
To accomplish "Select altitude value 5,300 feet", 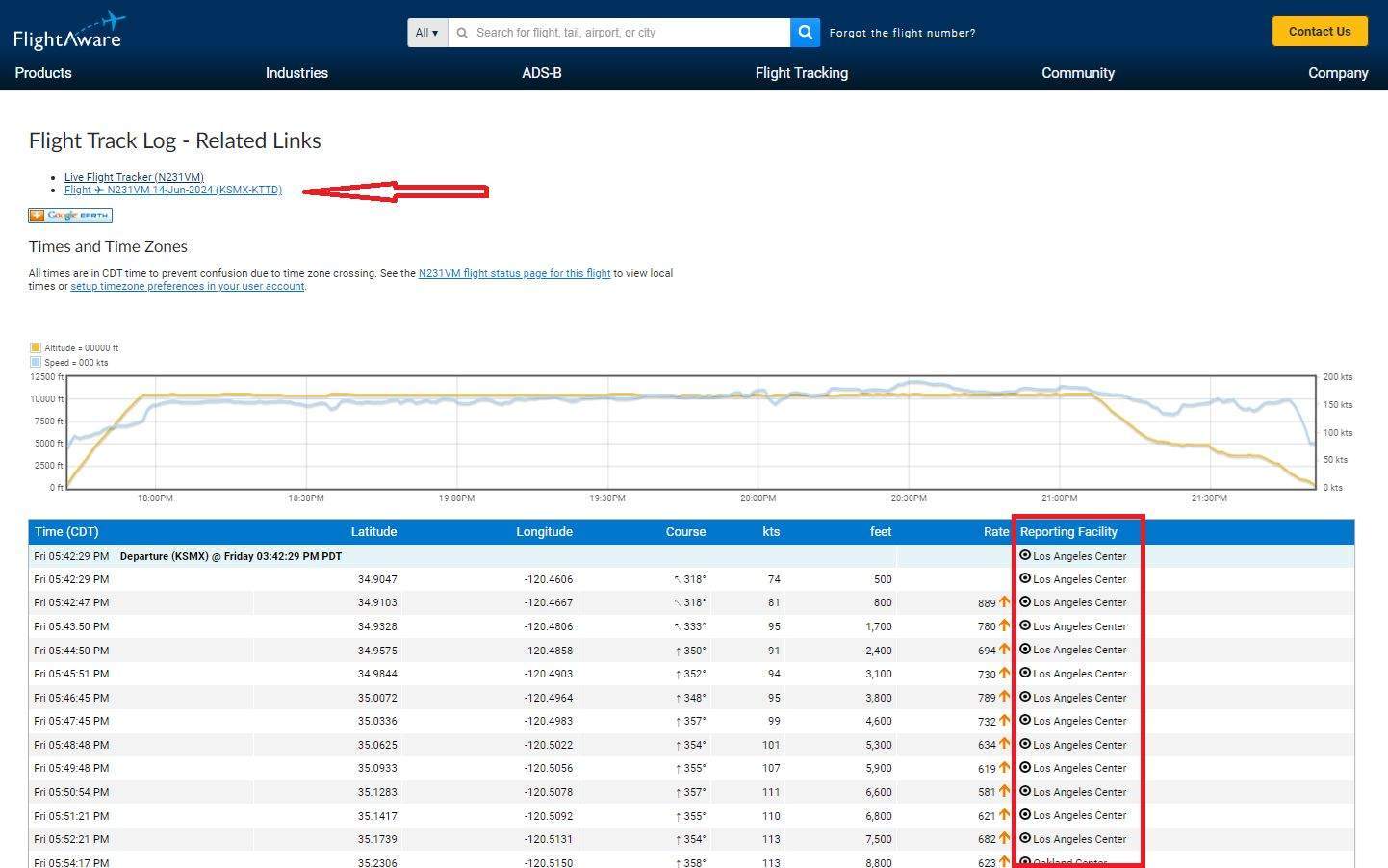I will (x=879, y=745).
